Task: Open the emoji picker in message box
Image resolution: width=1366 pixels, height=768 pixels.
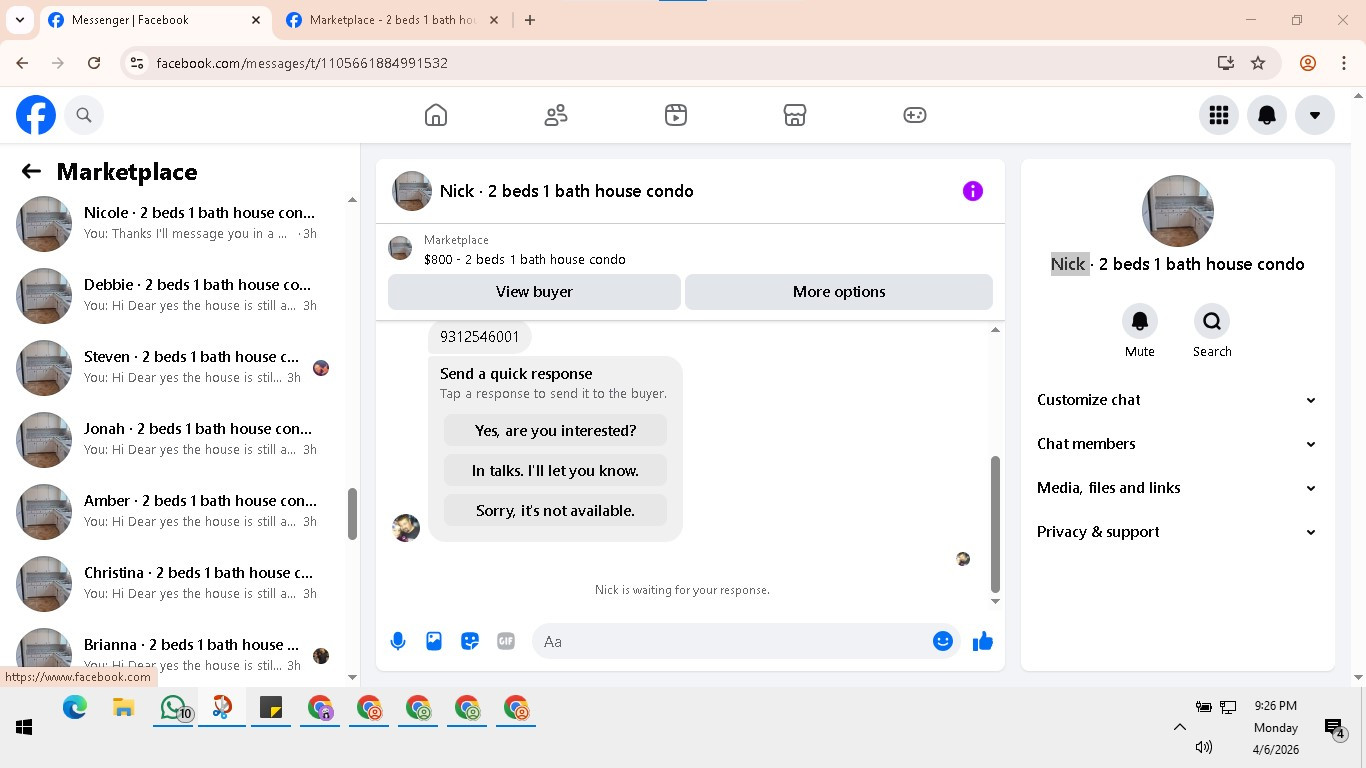Action: click(x=943, y=641)
